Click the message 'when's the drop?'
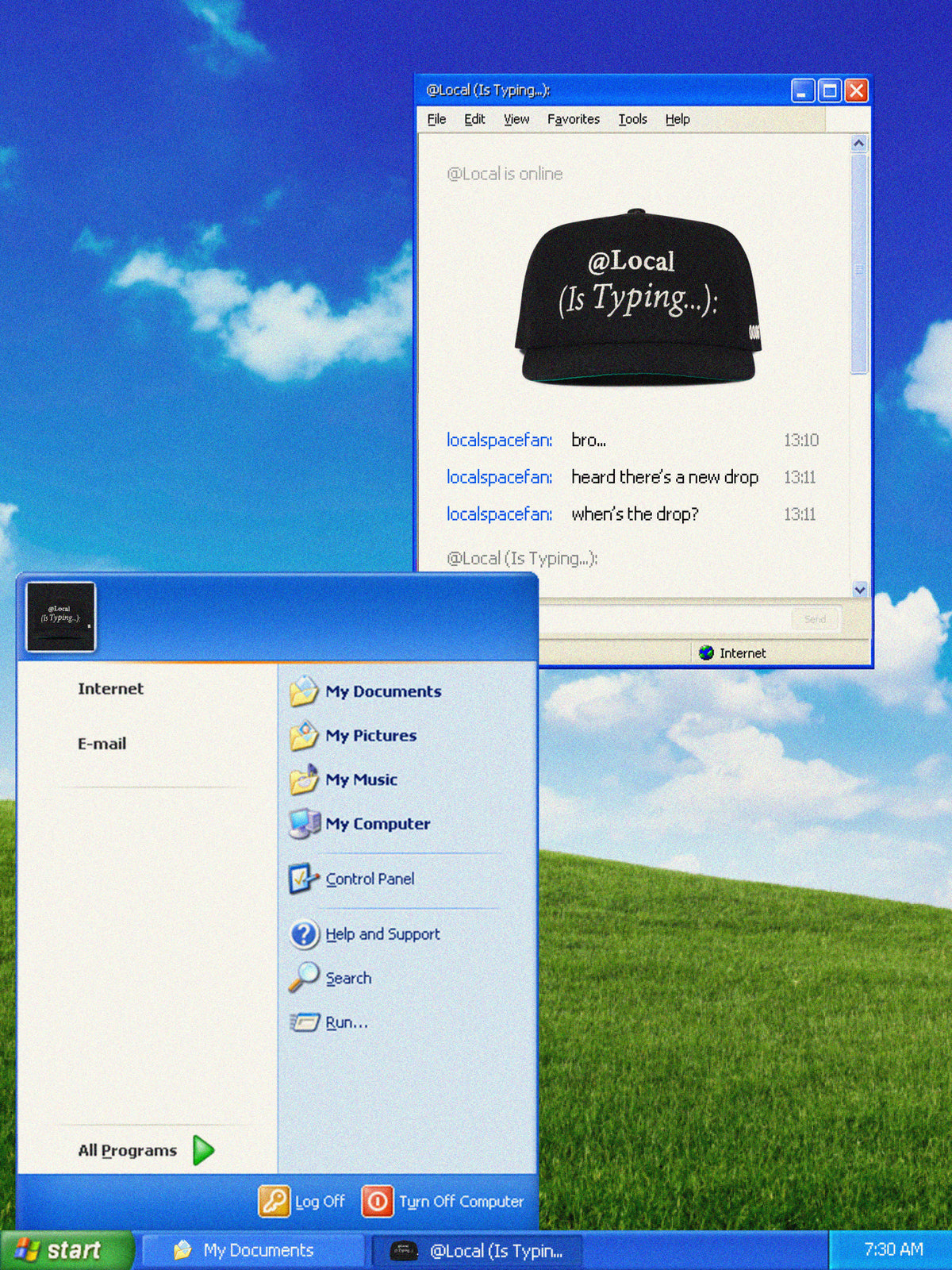The image size is (952, 1270). (x=635, y=514)
